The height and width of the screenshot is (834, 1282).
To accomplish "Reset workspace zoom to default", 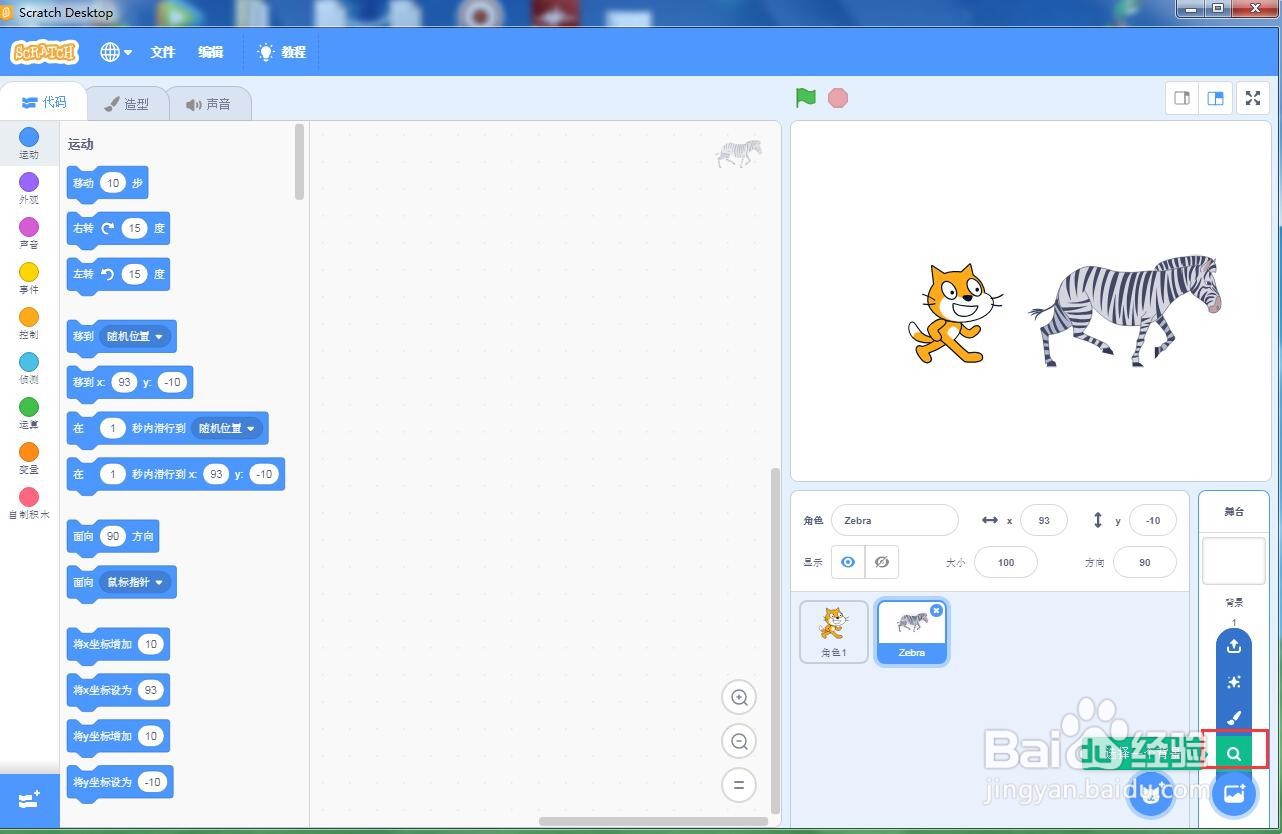I will coord(739,785).
